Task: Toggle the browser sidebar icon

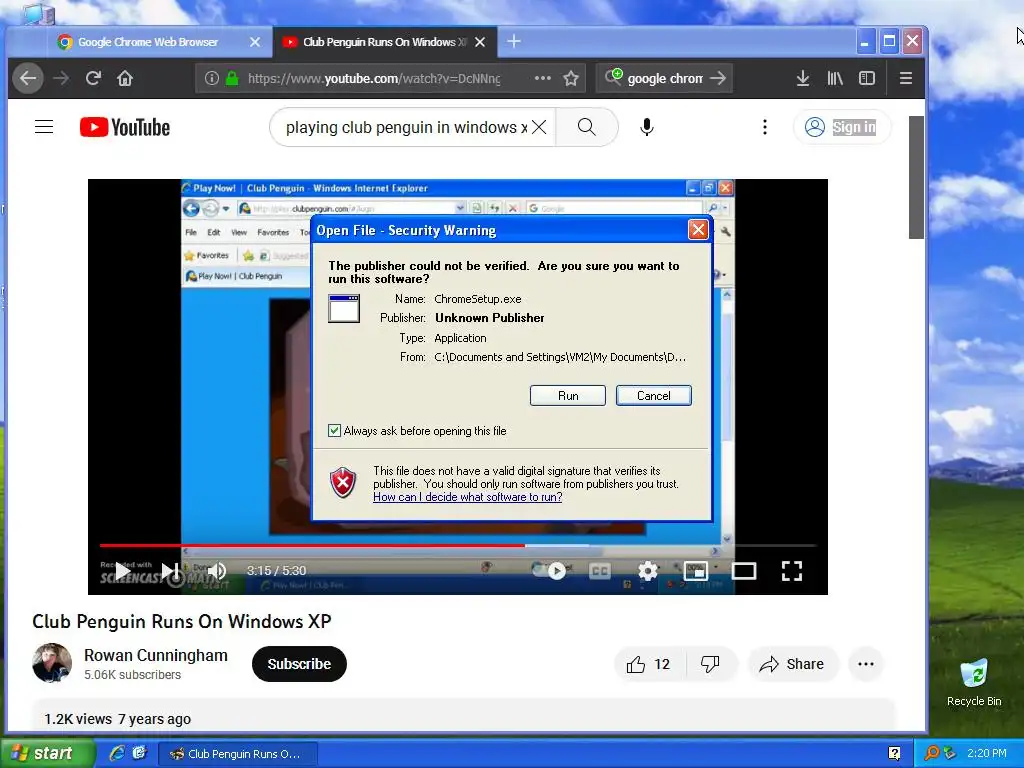Action: pyautogui.click(x=867, y=78)
